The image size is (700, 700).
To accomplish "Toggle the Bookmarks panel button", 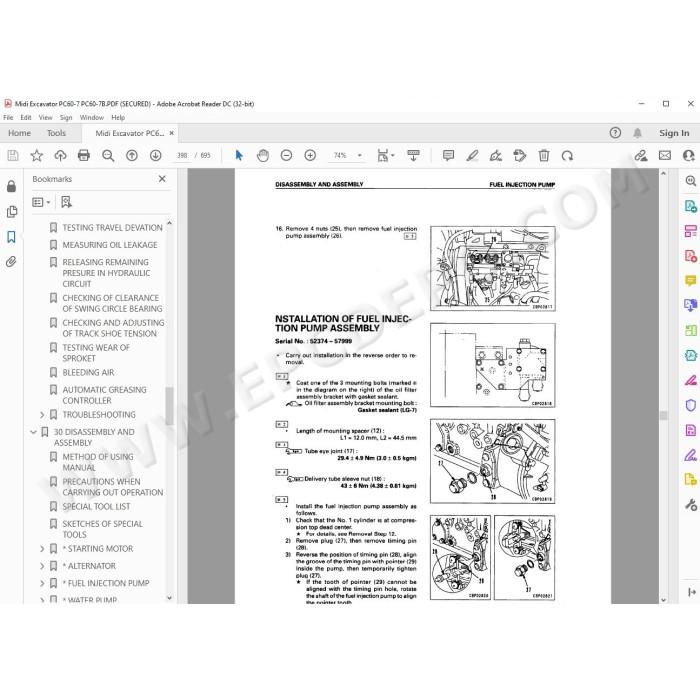I will 11,237.
